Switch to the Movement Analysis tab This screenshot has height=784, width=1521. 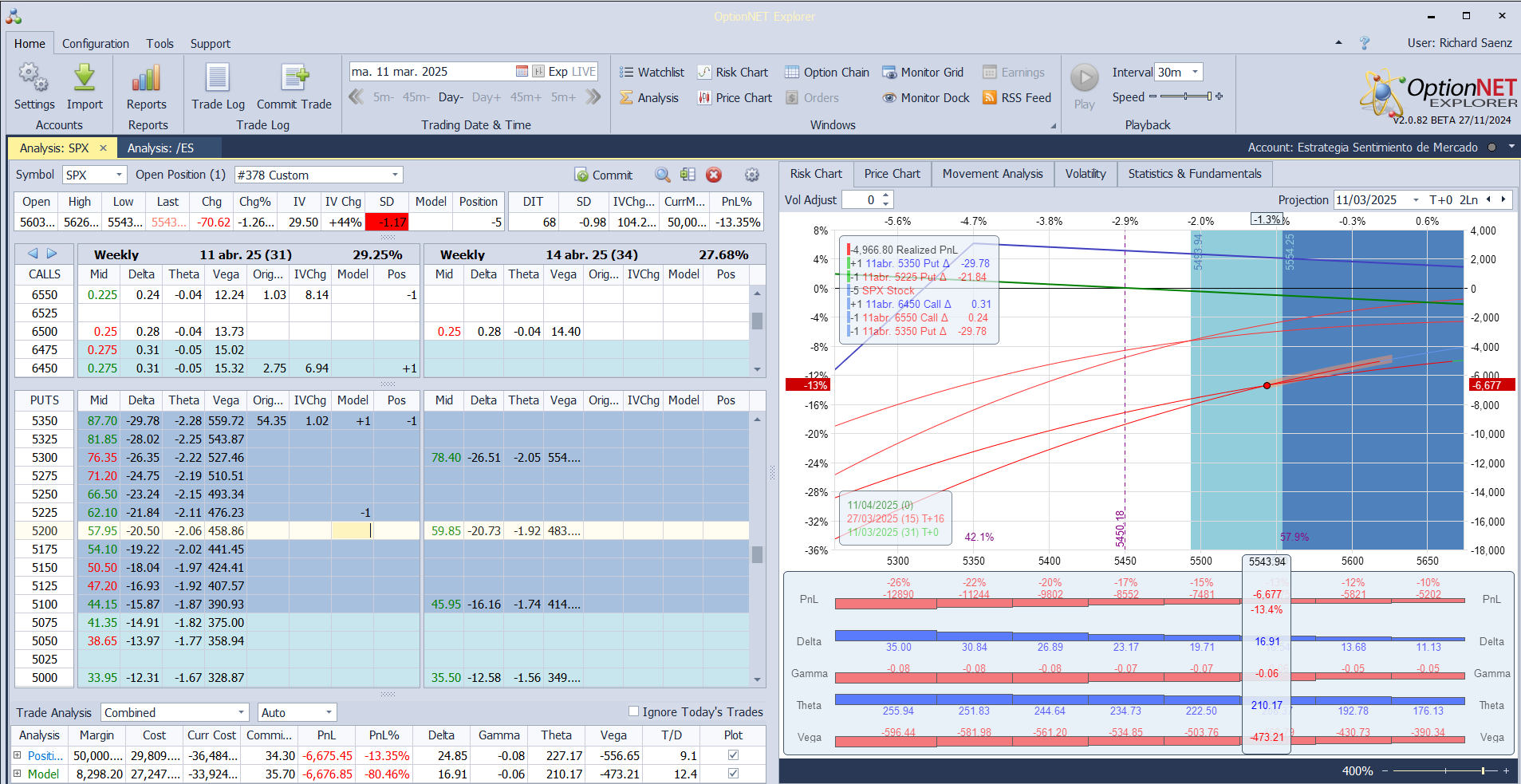[x=992, y=174]
